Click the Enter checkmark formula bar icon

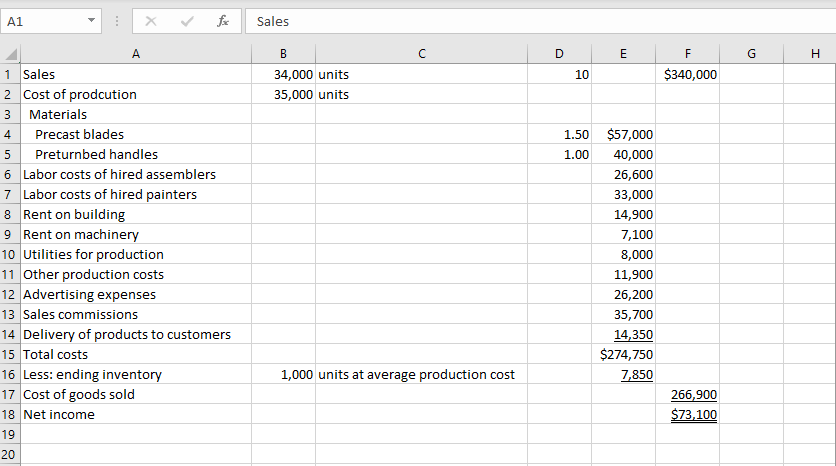click(x=187, y=21)
